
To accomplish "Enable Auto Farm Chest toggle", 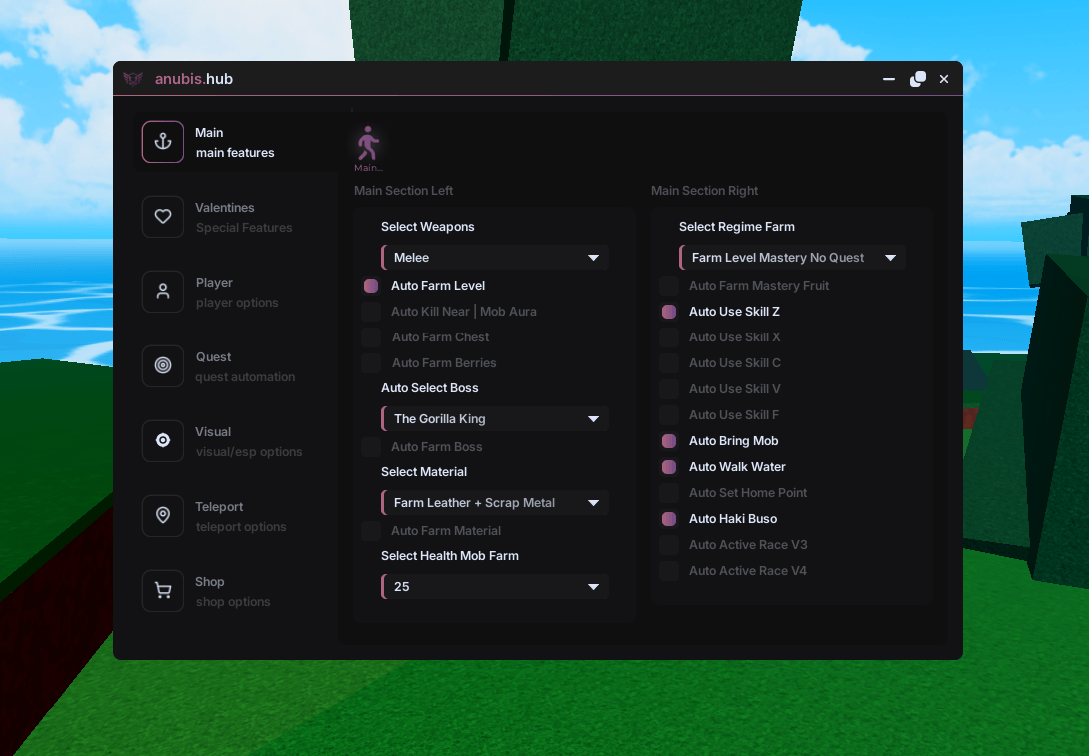I will pos(371,337).
